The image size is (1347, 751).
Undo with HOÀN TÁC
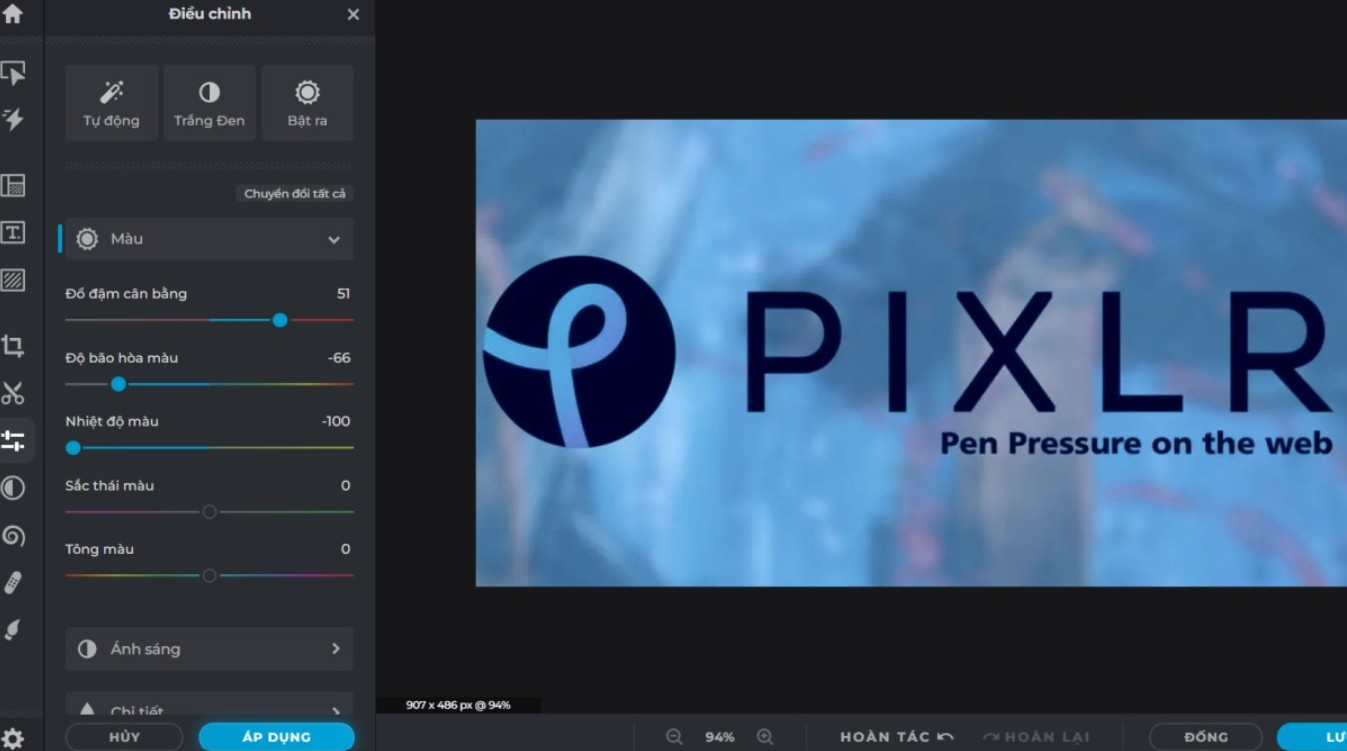pyautogui.click(x=897, y=737)
